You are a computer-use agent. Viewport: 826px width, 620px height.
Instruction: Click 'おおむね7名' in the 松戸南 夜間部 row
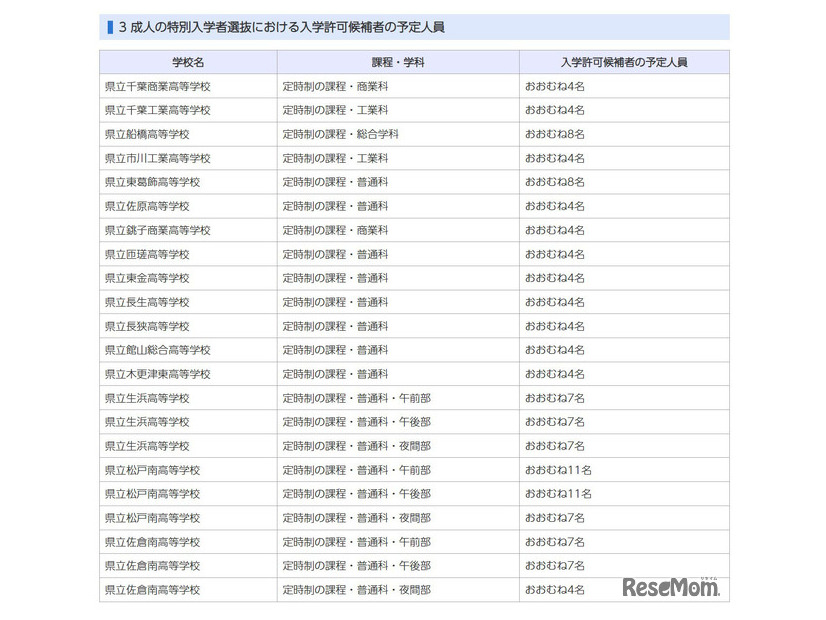click(x=555, y=518)
